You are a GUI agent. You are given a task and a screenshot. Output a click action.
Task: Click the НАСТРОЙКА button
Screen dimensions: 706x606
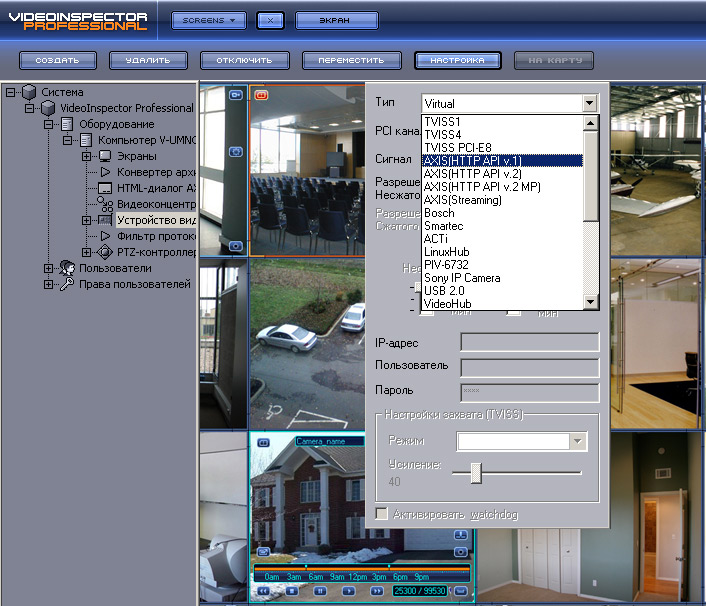(x=457, y=60)
